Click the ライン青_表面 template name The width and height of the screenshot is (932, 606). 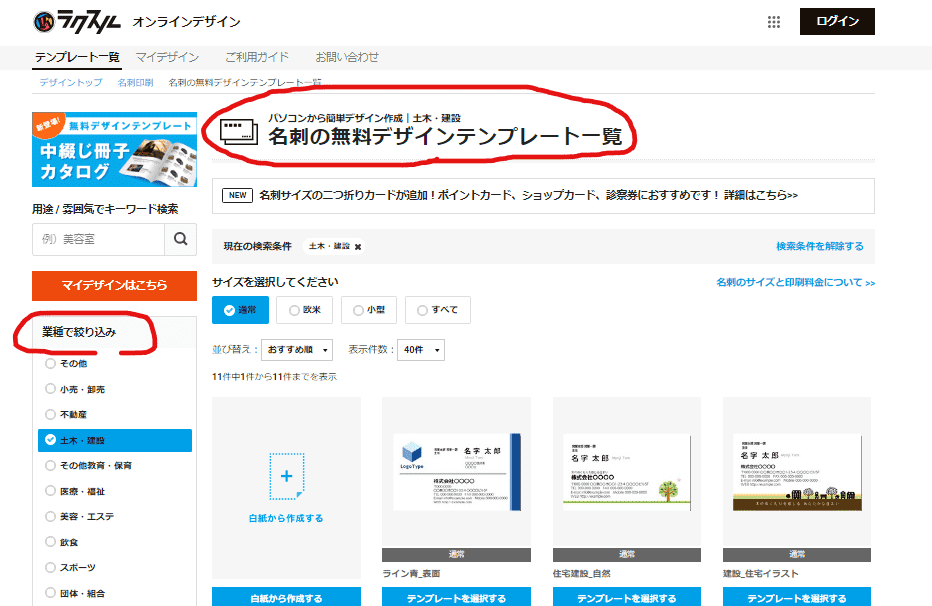click(x=411, y=573)
